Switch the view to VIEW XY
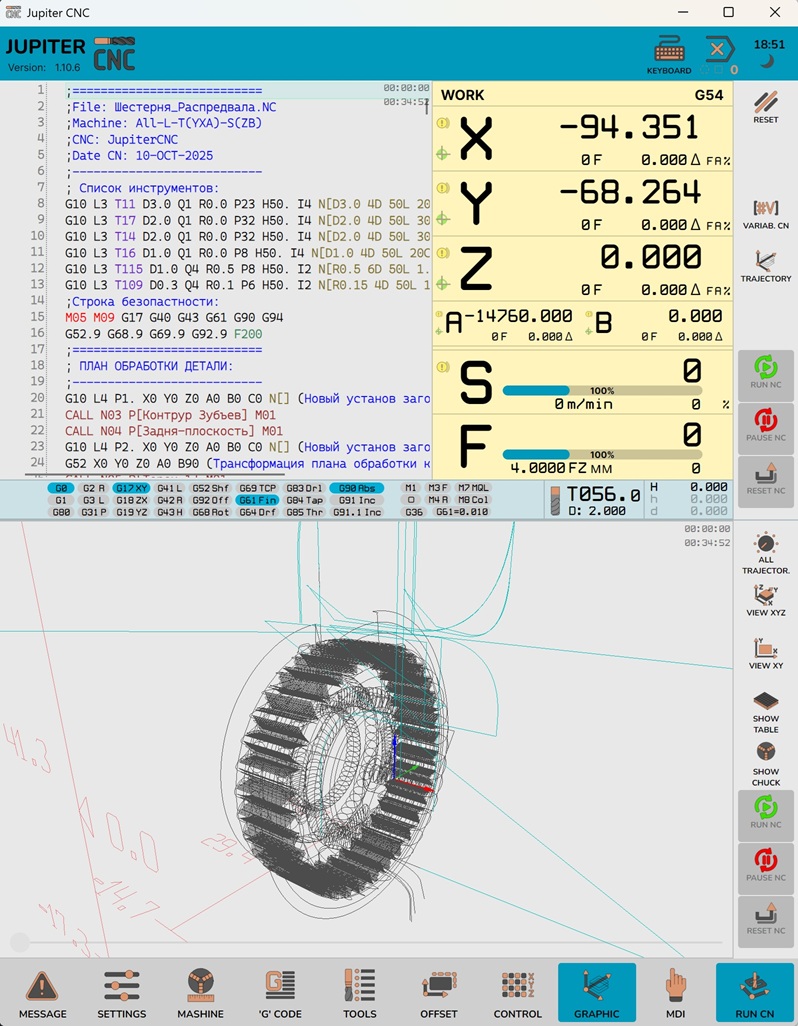 (766, 652)
